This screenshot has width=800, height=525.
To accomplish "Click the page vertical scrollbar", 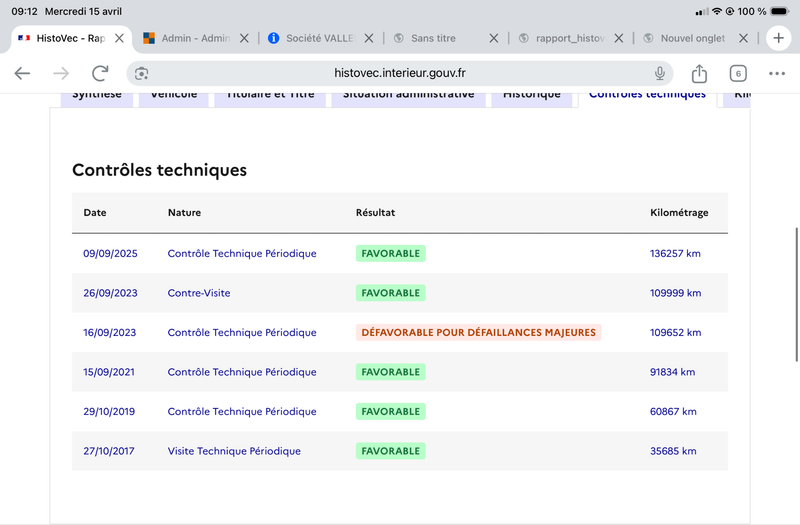I will click(x=796, y=294).
